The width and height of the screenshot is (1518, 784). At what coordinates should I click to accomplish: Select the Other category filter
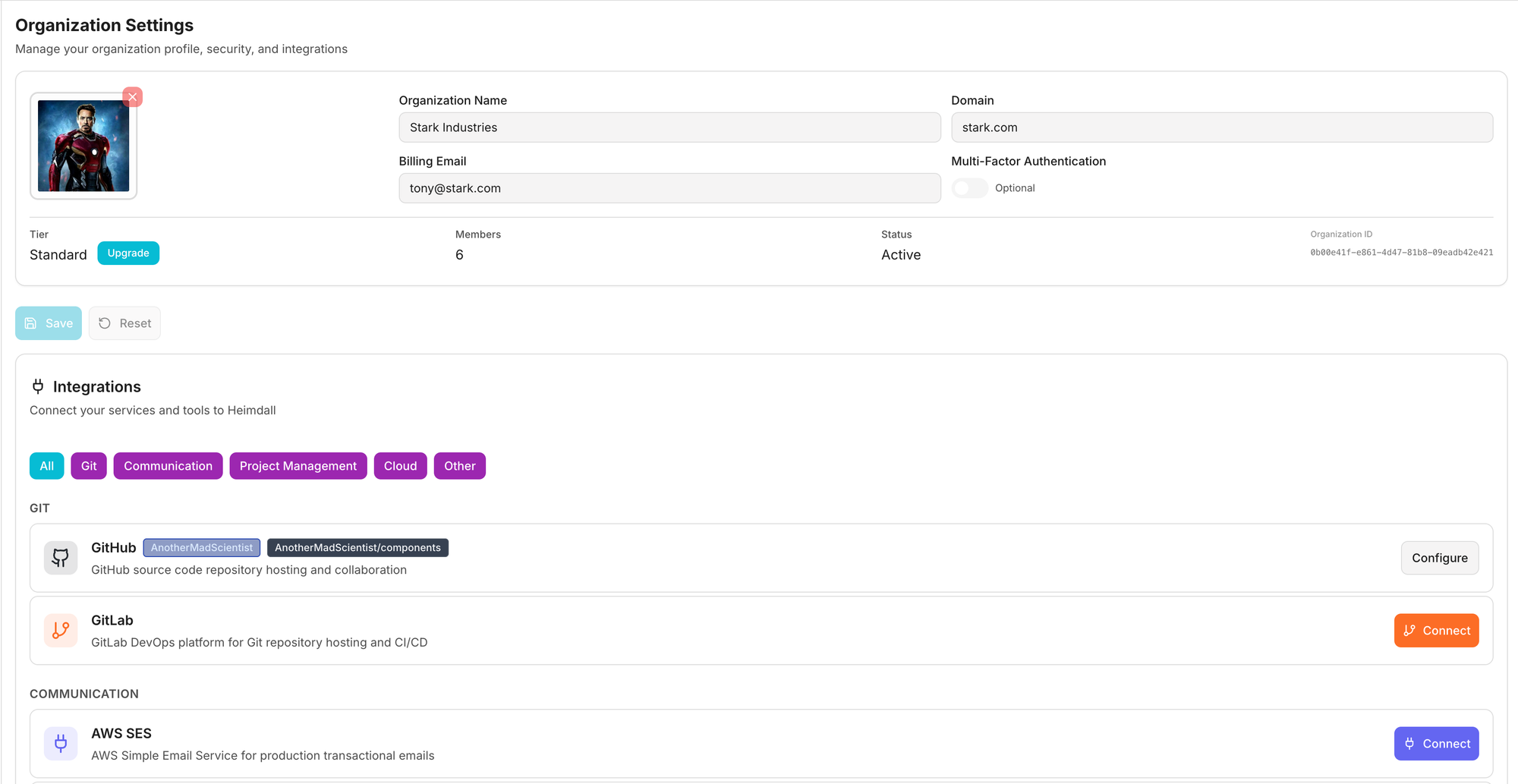pos(459,466)
